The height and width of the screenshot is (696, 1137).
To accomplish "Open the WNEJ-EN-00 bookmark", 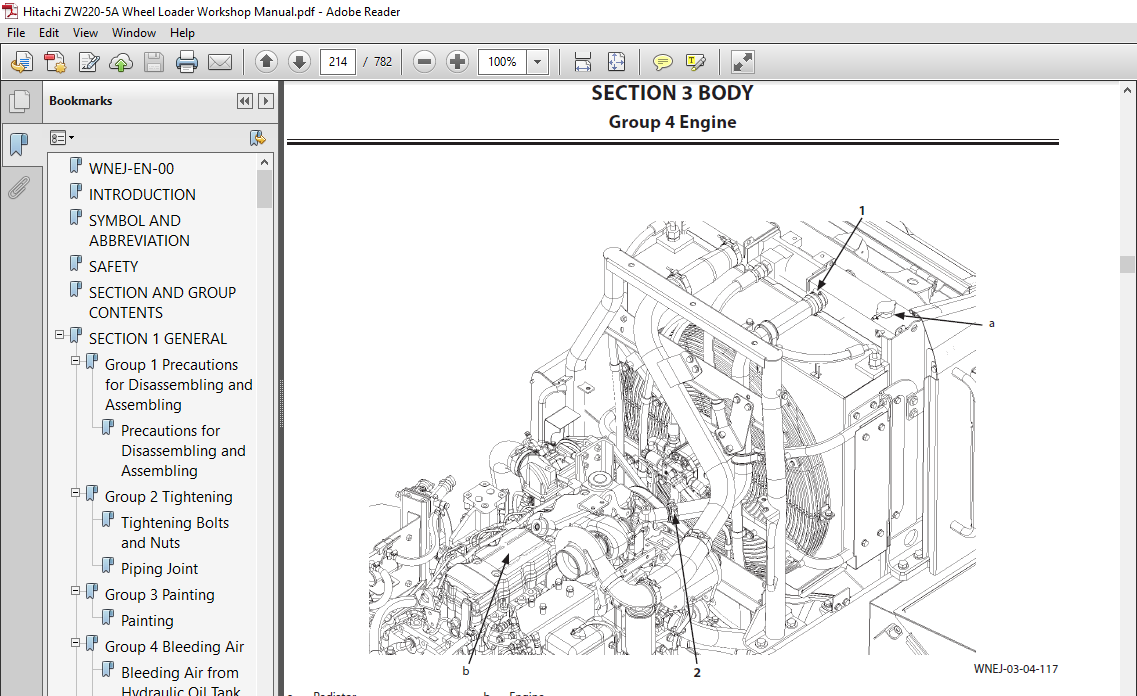I will click(x=131, y=168).
